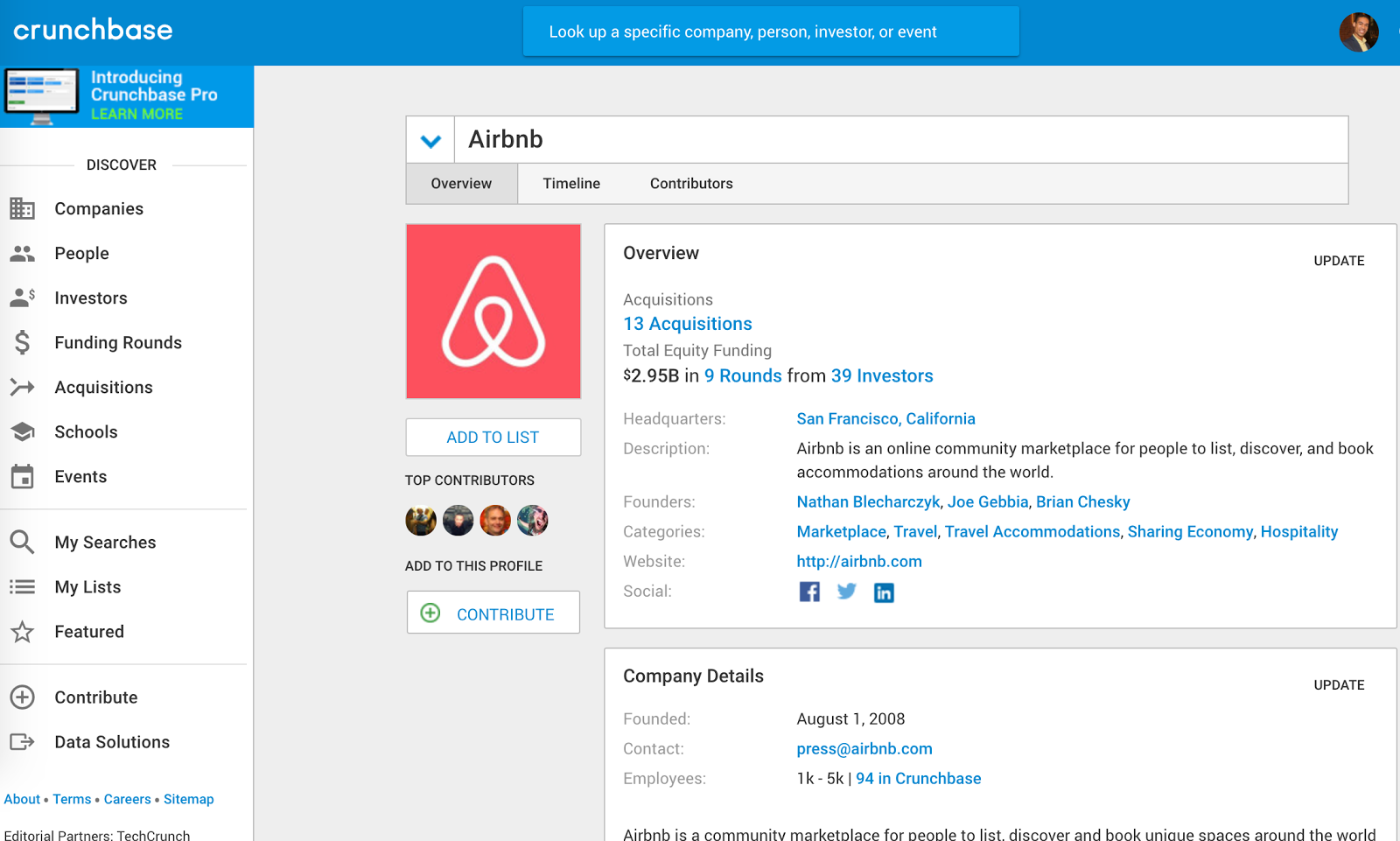Image resolution: width=1400 pixels, height=841 pixels.
Task: Click the Acquisitions arrow icon
Action: click(x=22, y=387)
